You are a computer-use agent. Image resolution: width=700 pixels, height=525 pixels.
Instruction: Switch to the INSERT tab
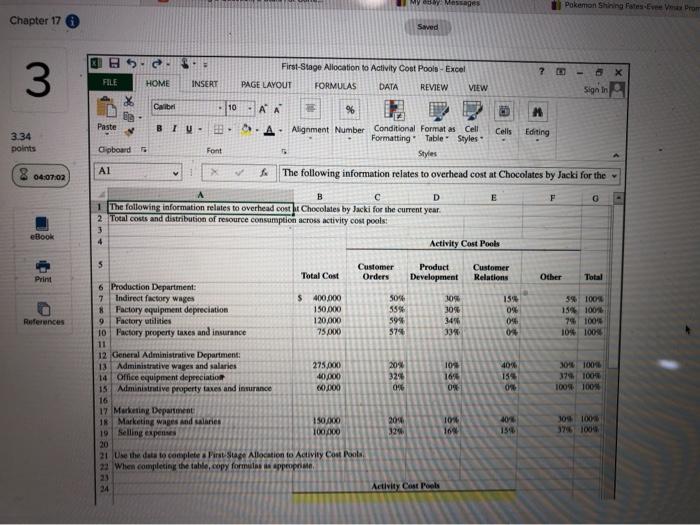tap(204, 84)
